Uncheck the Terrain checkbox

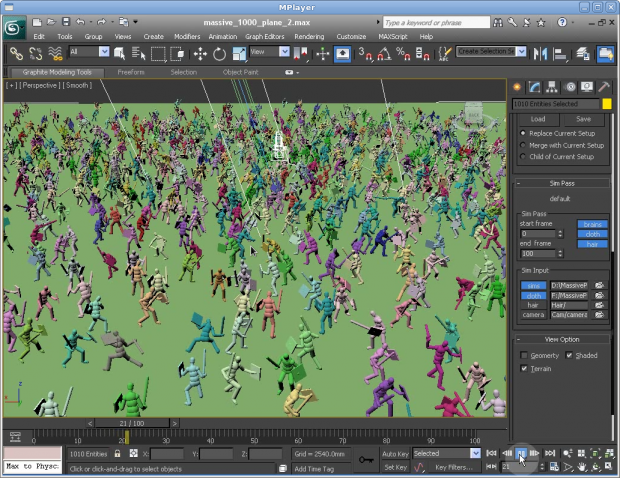click(x=524, y=368)
